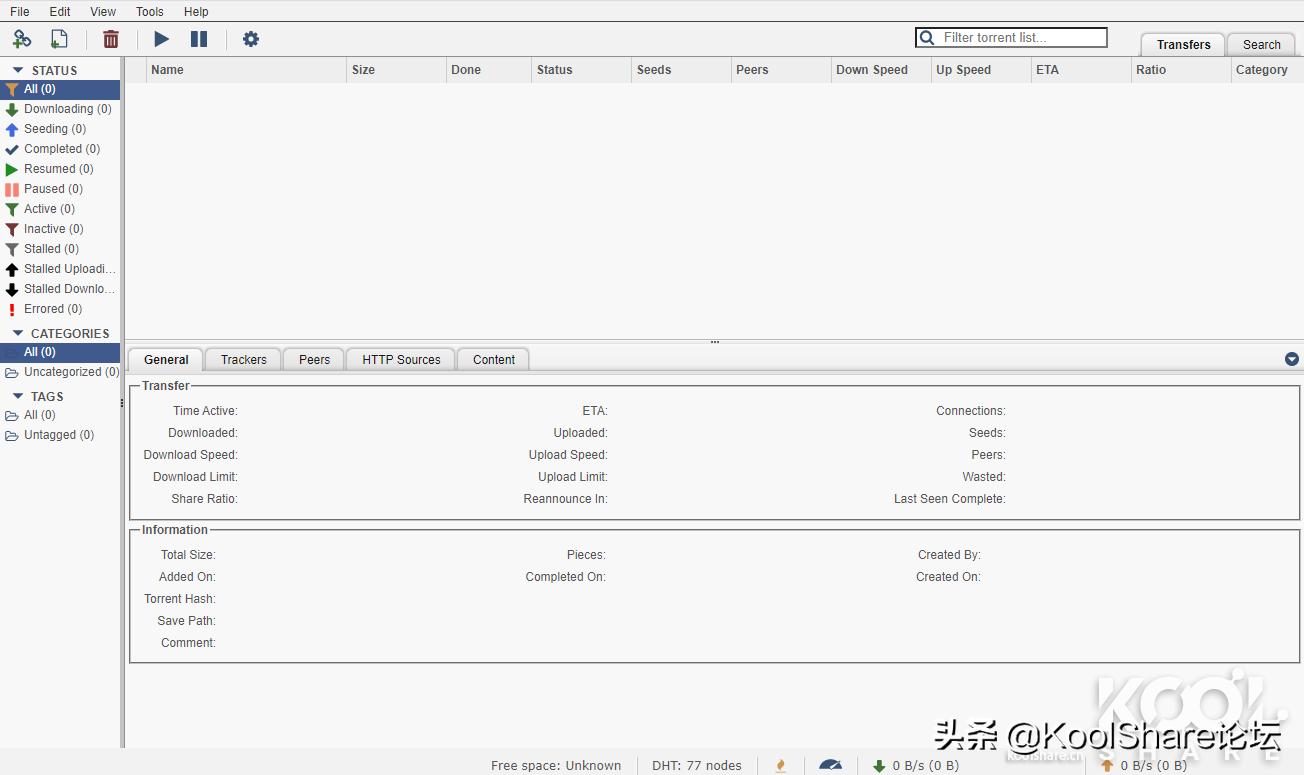Select the Stalled (0) filter
1304x775 pixels.
pyautogui.click(x=60, y=249)
